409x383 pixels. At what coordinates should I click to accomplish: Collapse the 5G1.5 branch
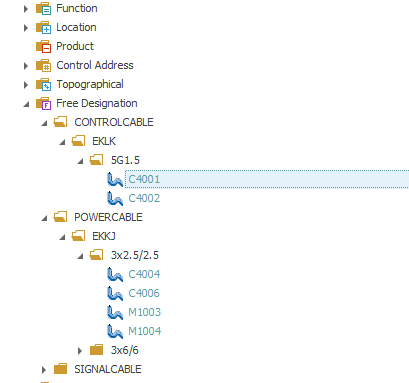click(x=80, y=161)
